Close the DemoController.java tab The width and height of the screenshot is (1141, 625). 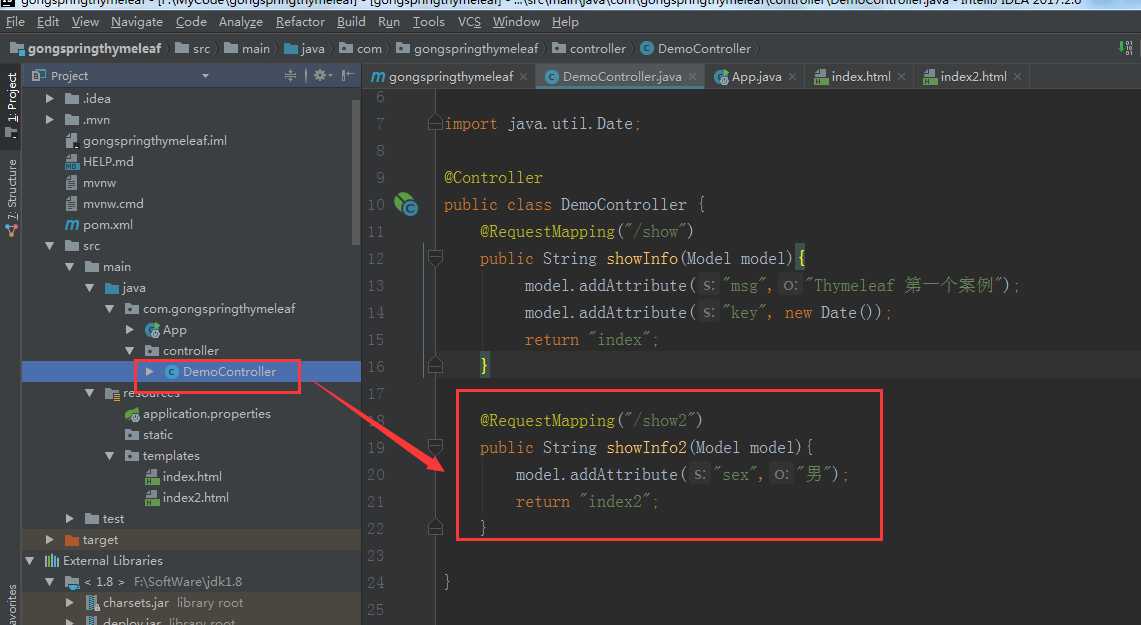click(x=692, y=76)
